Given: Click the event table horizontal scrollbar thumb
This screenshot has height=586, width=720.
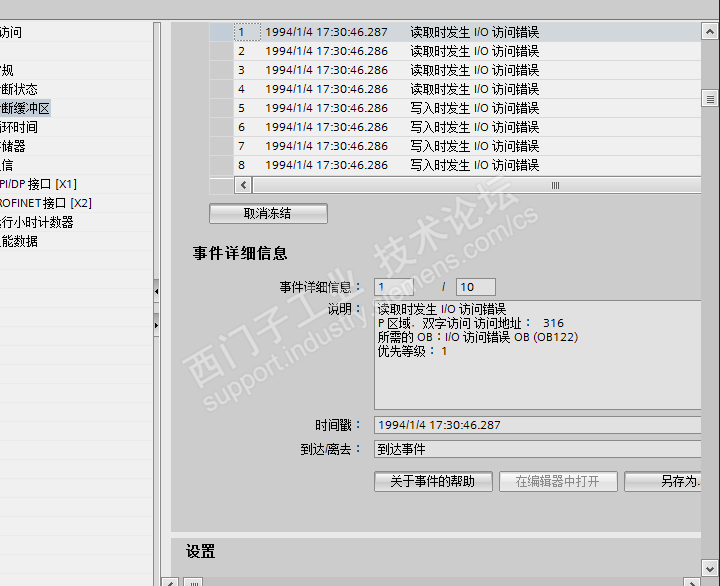Looking at the screenshot, I should coord(477,185).
